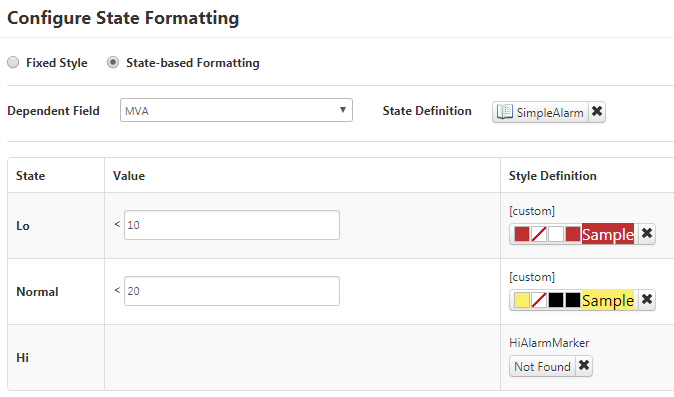Click the Configure State Formatting heading
Viewport: 674px width, 397px height.
pos(123,18)
